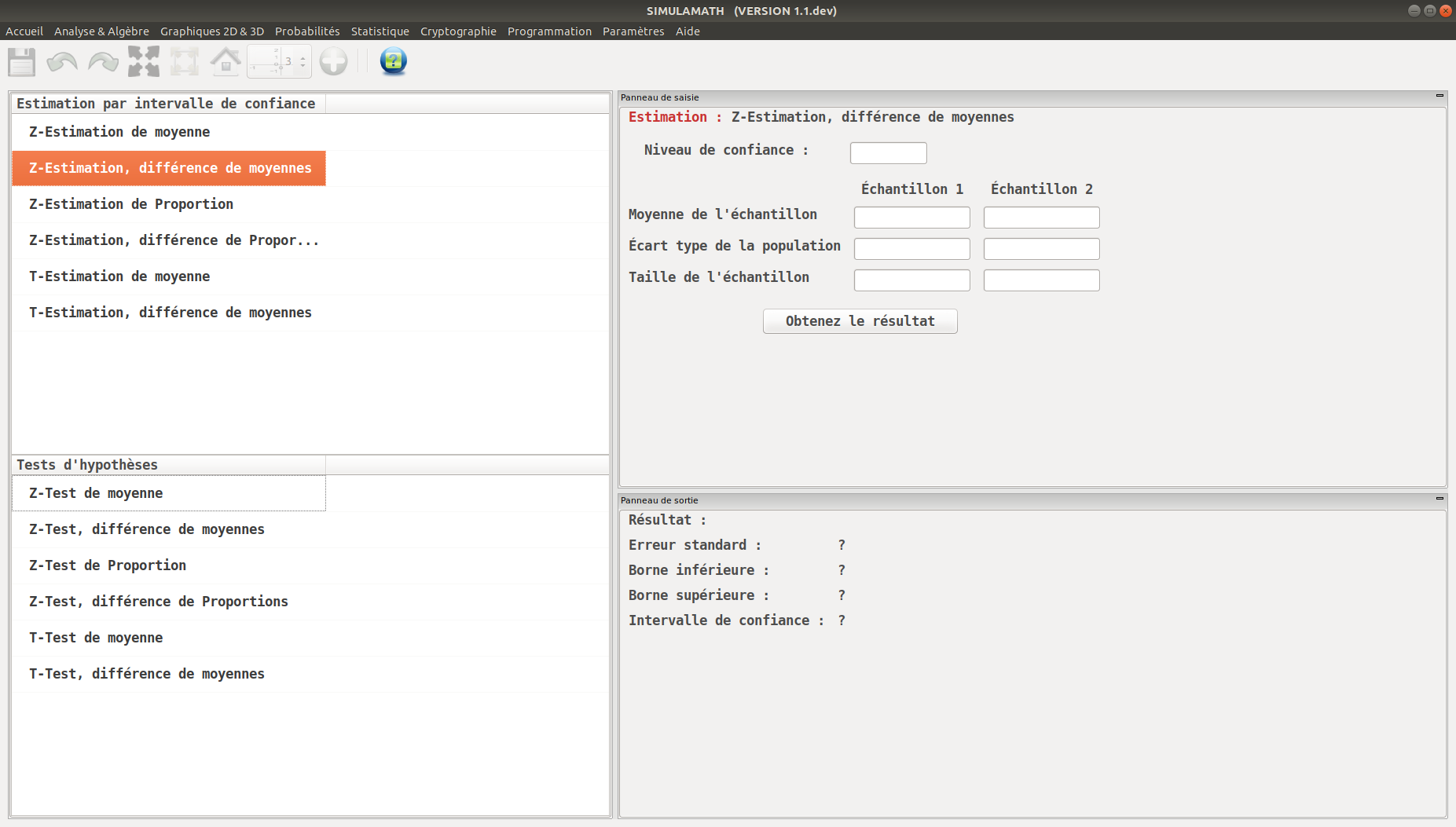Minimize the SIMULAMATH window
This screenshot has width=1456, height=827.
tap(1414, 11)
